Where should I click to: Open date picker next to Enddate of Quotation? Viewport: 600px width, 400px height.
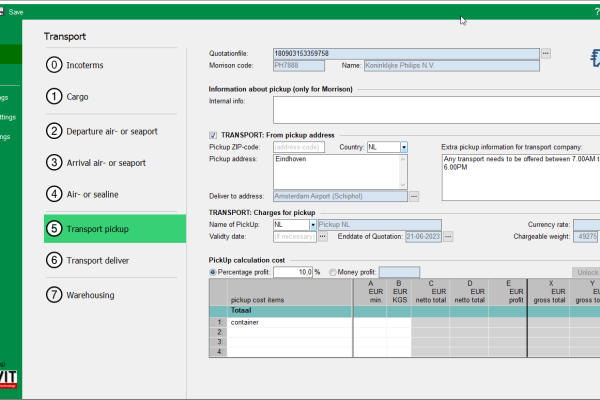pos(448,237)
